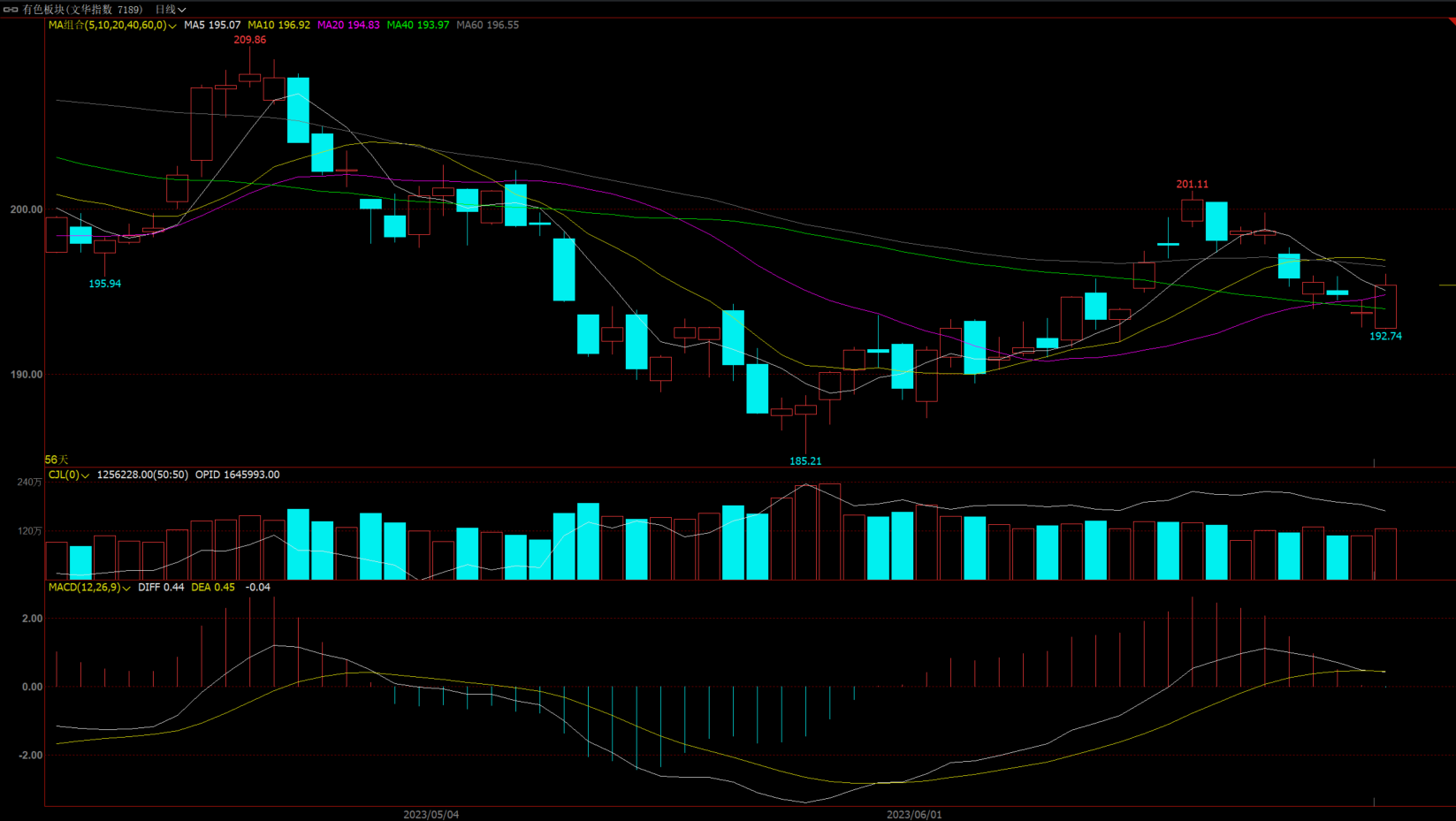Screen dimensions: 1456x821
Task: Click the 192.74 latest low label
Action: pyautogui.click(x=1386, y=337)
